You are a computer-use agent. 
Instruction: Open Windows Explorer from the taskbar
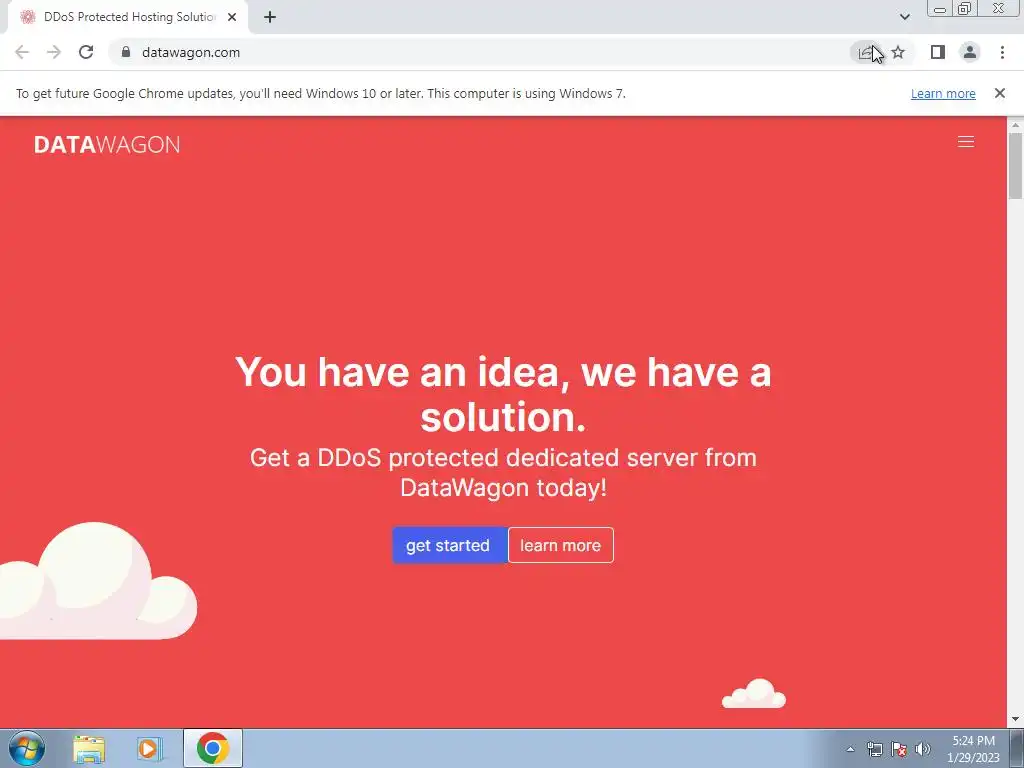pyautogui.click(x=89, y=748)
